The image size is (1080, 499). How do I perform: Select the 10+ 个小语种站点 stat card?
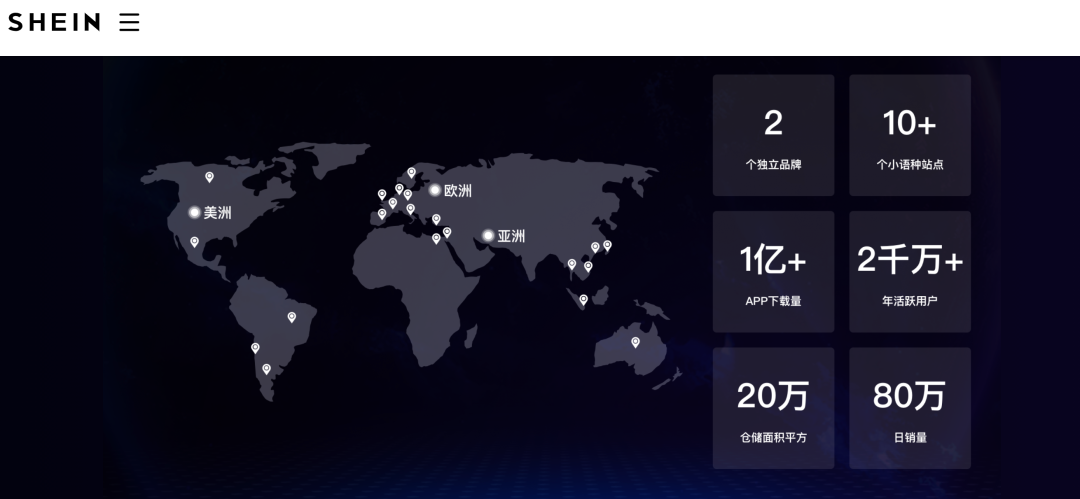910,135
